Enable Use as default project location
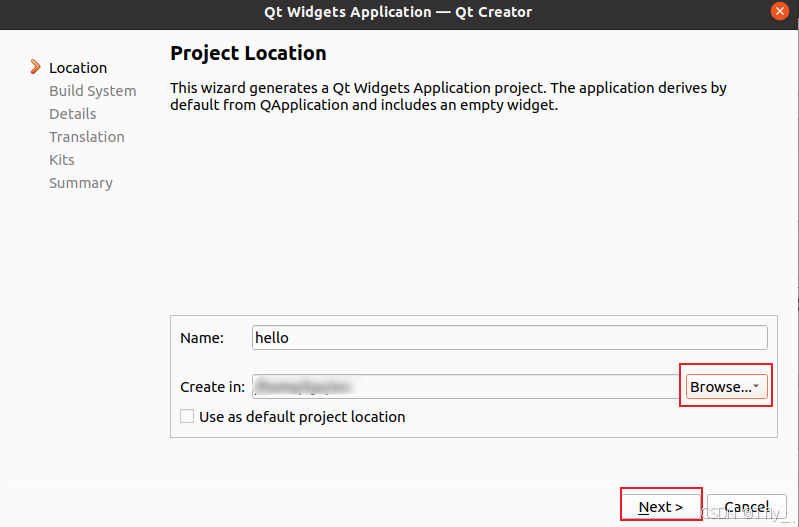The height and width of the screenshot is (527, 799). pos(187,416)
